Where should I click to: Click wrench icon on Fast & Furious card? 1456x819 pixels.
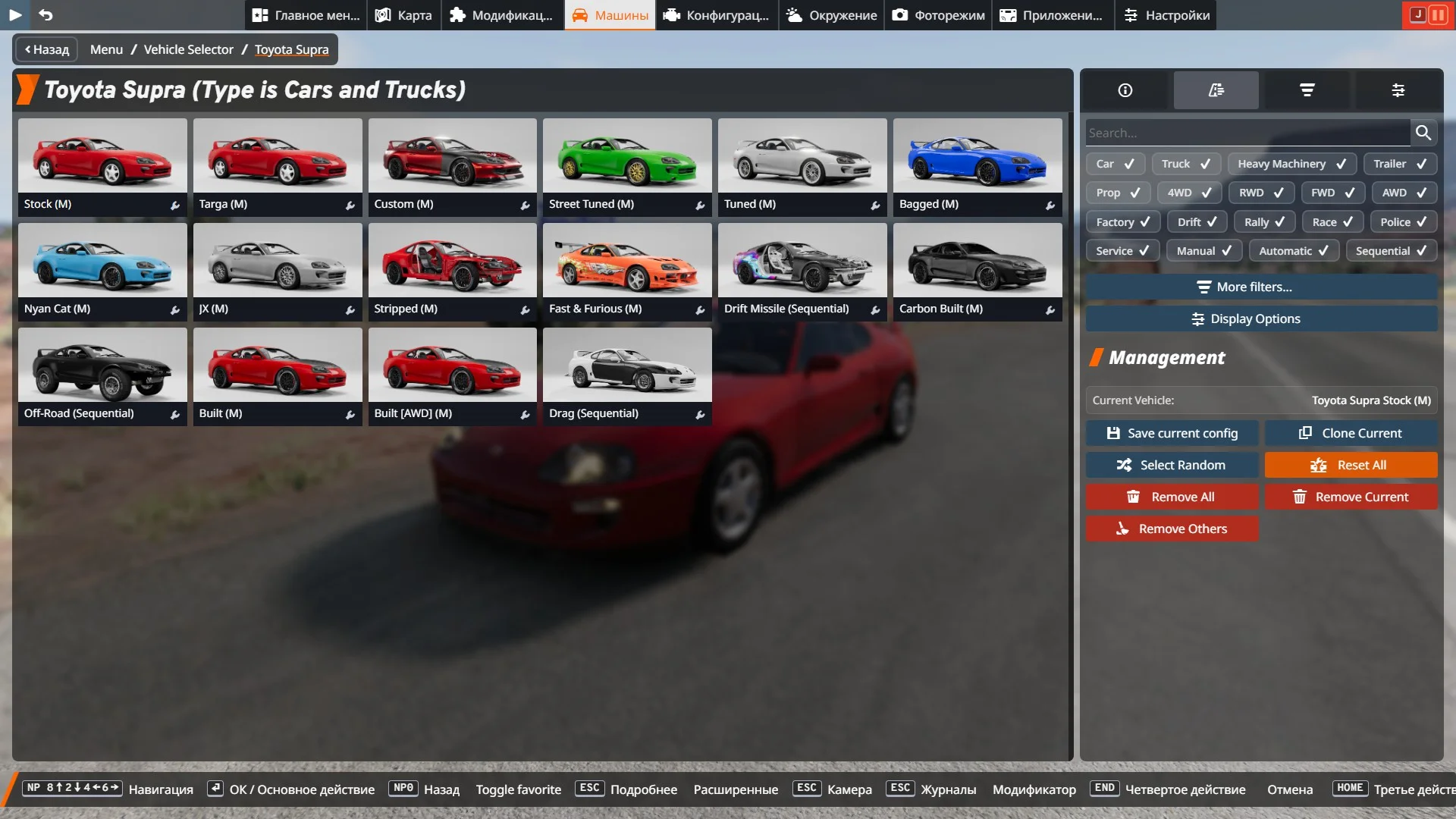click(700, 309)
